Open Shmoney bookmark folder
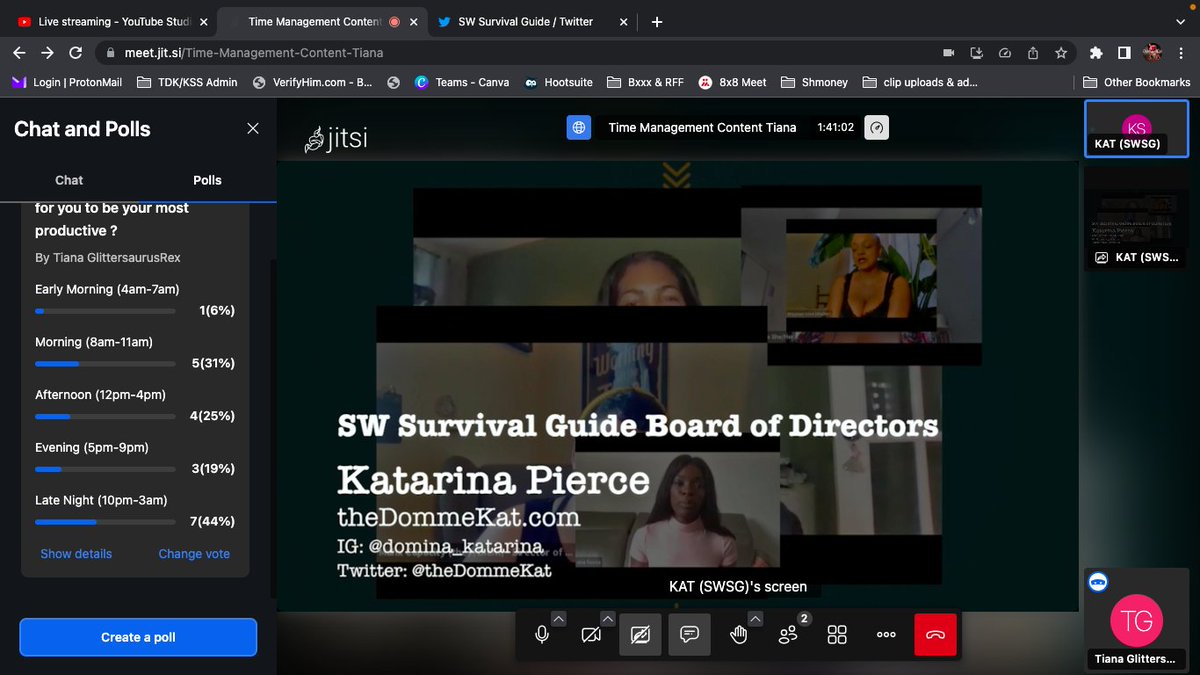1200x675 pixels. (x=815, y=82)
